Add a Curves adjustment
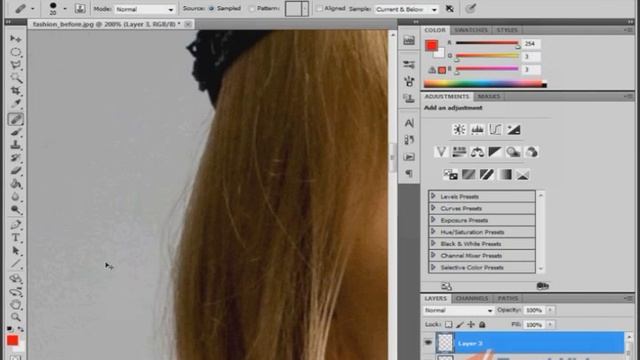Viewport: 640px width, 360px height. coord(495,129)
